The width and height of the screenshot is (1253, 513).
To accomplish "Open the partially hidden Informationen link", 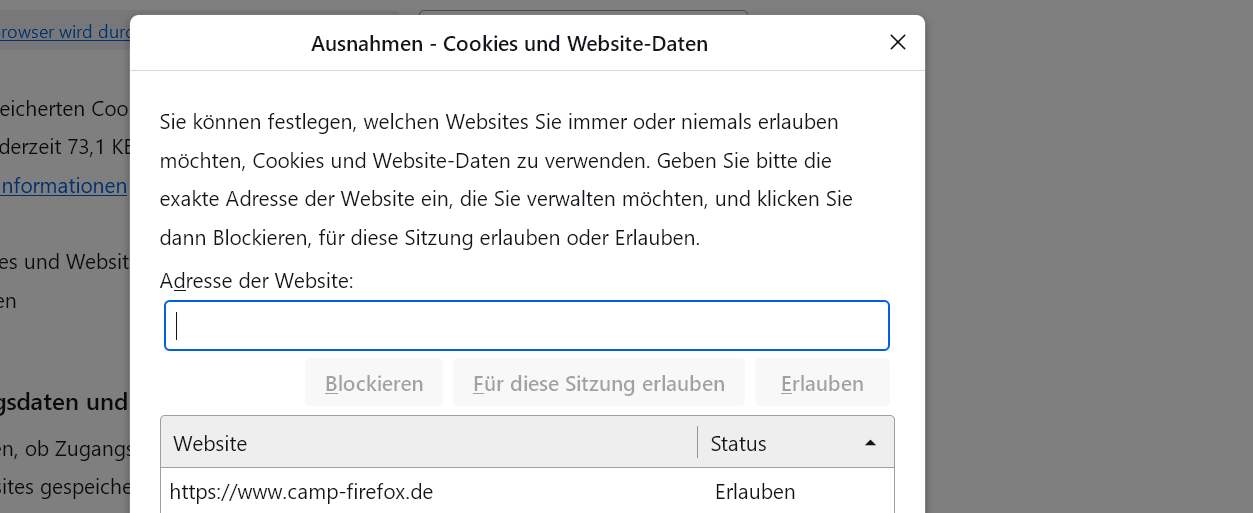I will tap(64, 185).
